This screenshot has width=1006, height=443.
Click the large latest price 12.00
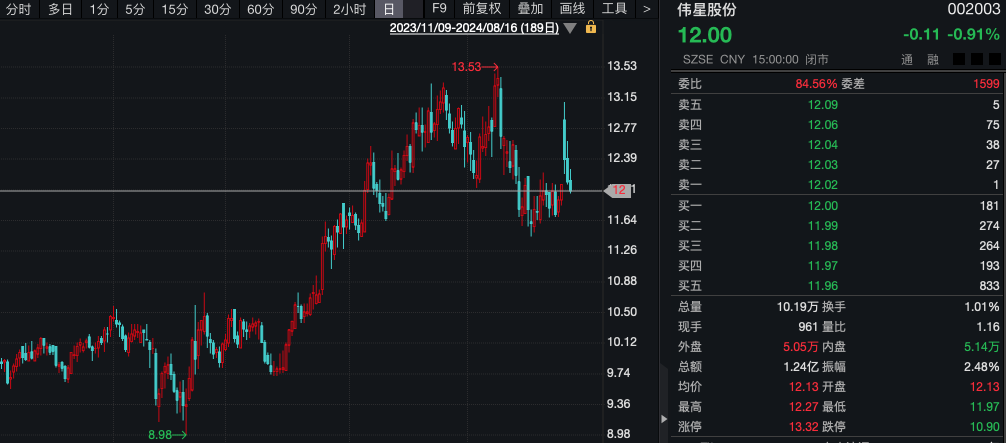(x=705, y=35)
